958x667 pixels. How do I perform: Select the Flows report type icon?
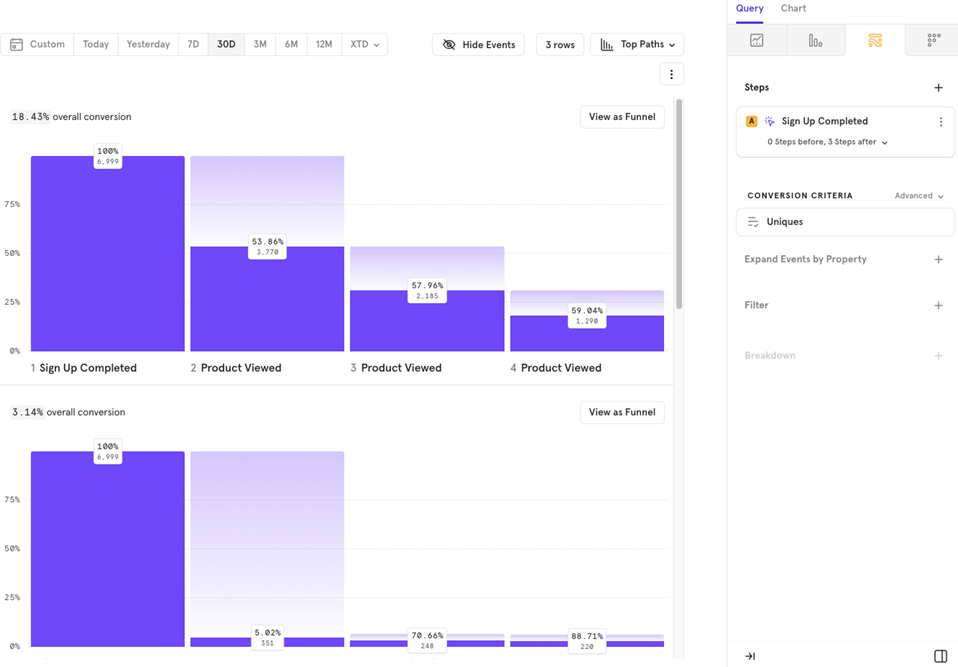tap(875, 41)
